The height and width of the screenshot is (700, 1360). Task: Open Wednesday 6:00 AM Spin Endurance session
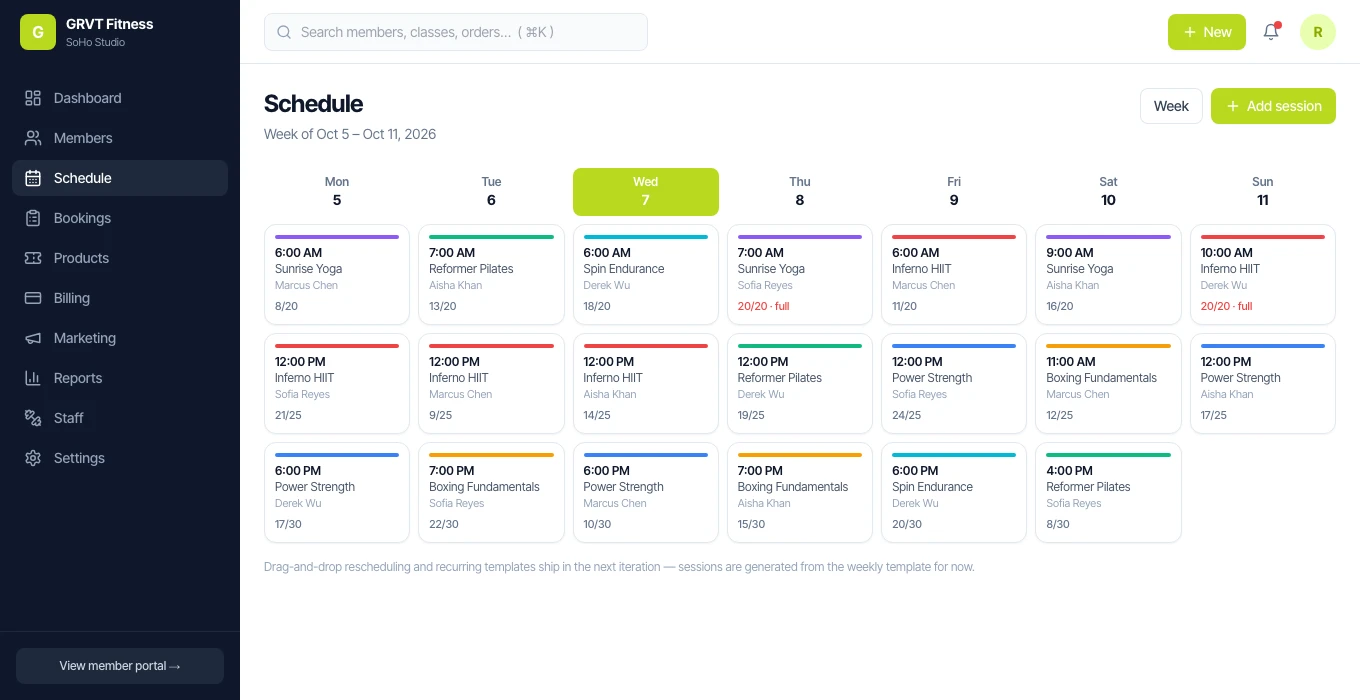pyautogui.click(x=646, y=275)
